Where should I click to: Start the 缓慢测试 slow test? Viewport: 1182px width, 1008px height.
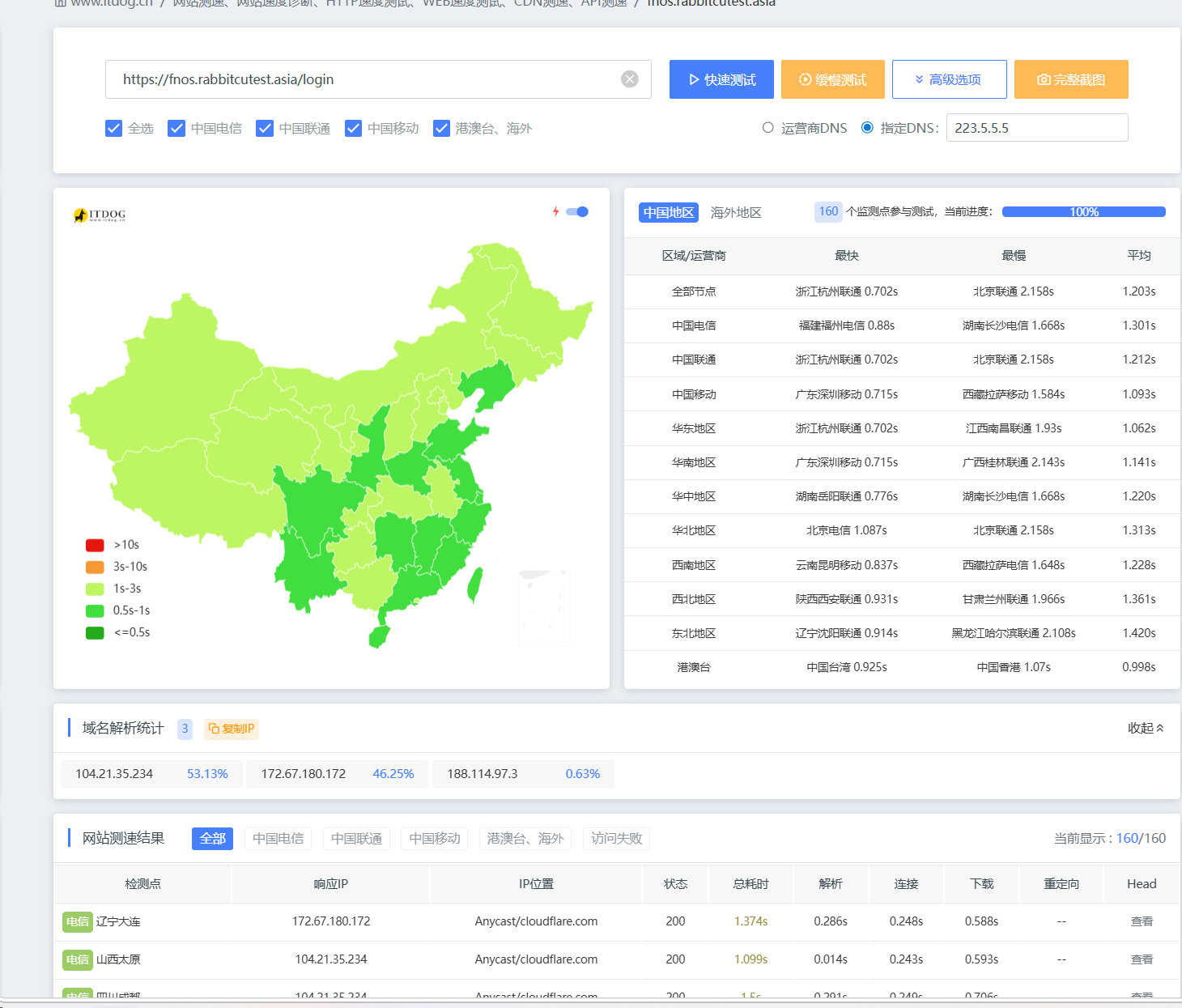point(832,79)
